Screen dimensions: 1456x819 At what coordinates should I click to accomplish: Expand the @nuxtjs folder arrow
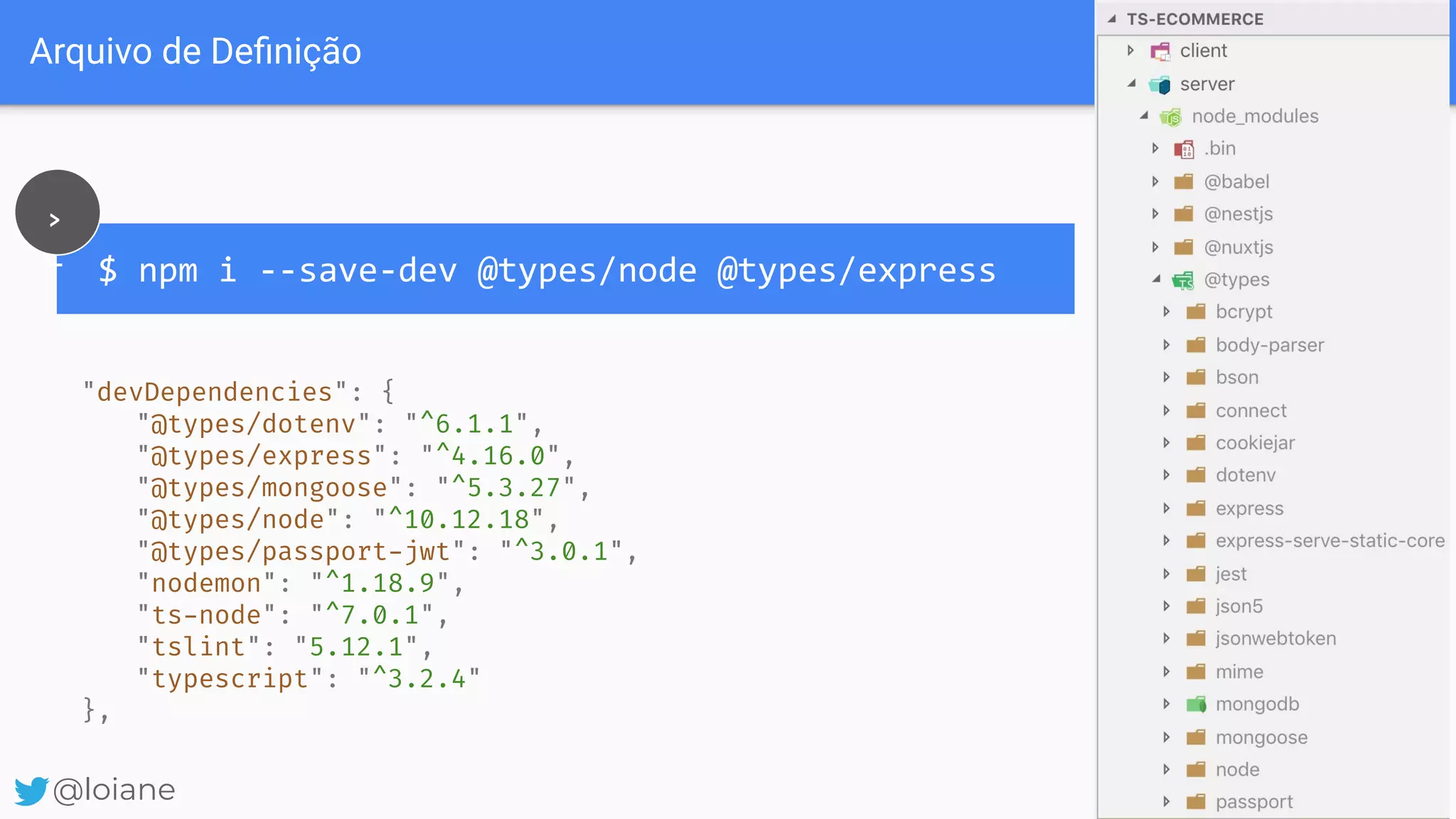click(x=1156, y=247)
